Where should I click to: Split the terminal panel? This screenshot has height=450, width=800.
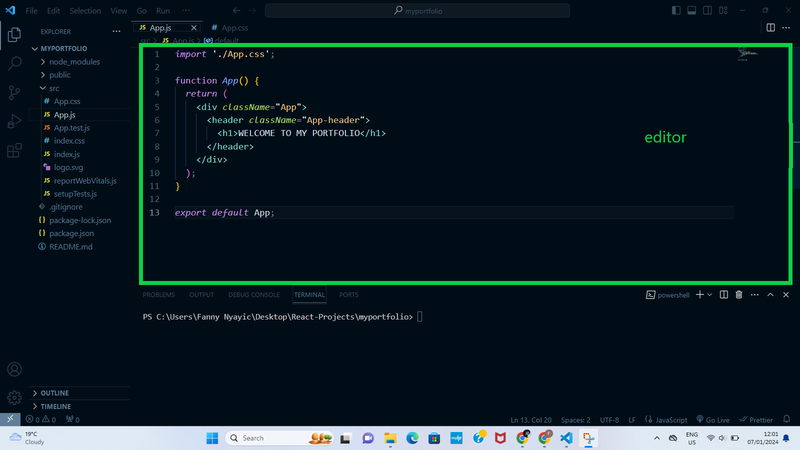pos(723,295)
